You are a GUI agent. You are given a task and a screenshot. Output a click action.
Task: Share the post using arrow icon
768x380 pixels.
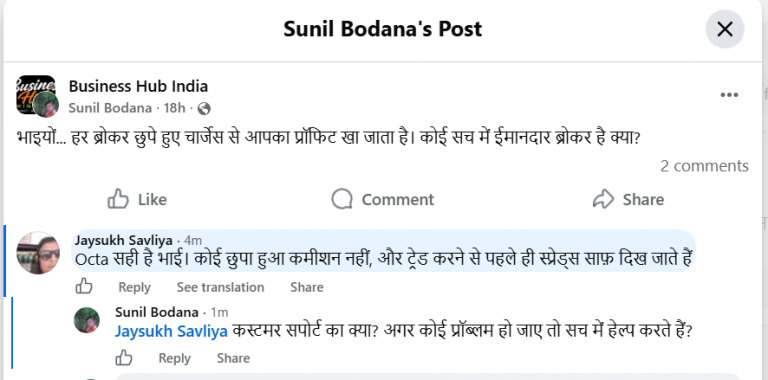(x=628, y=199)
